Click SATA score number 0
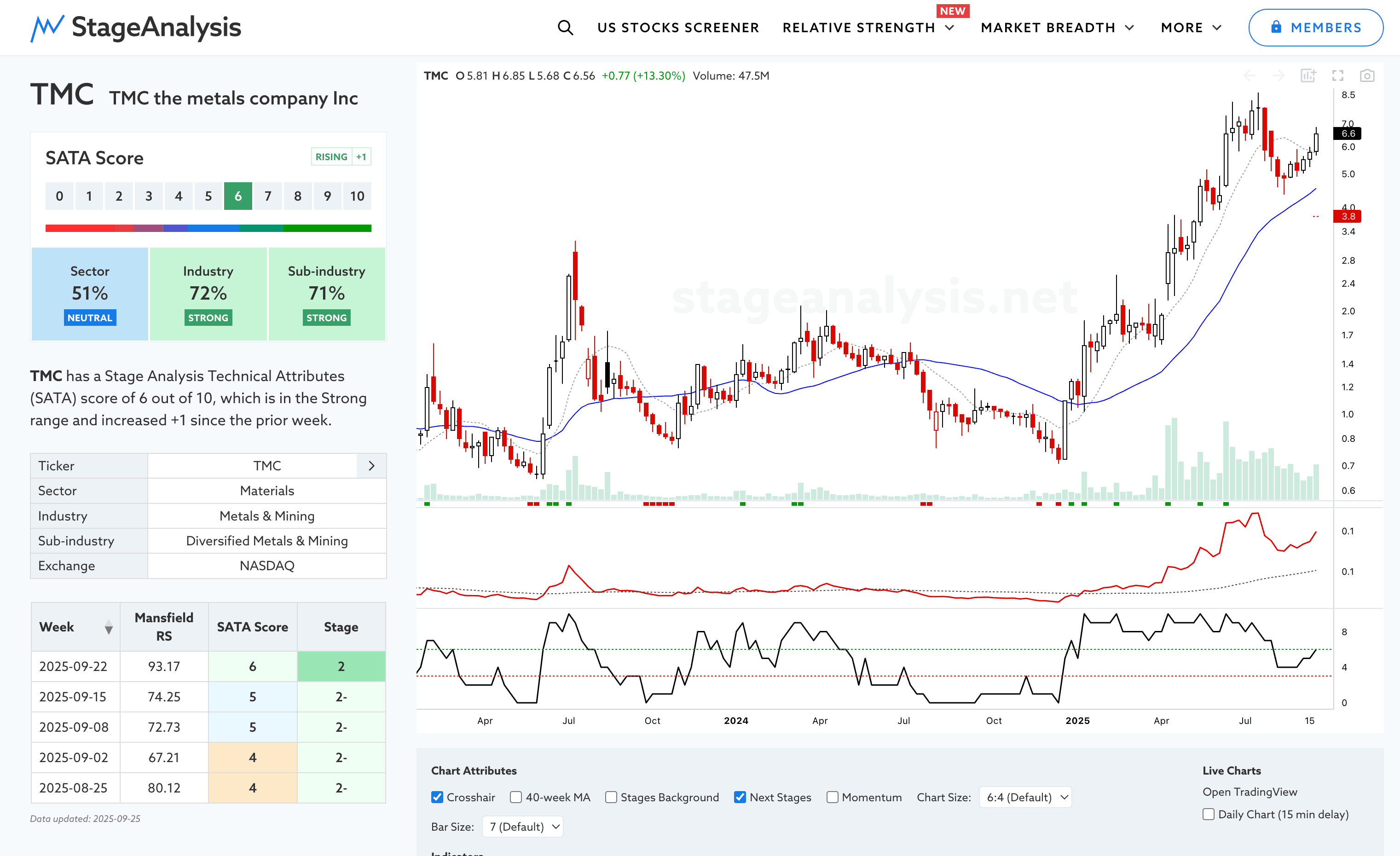This screenshot has width=1400, height=856. click(x=59, y=196)
